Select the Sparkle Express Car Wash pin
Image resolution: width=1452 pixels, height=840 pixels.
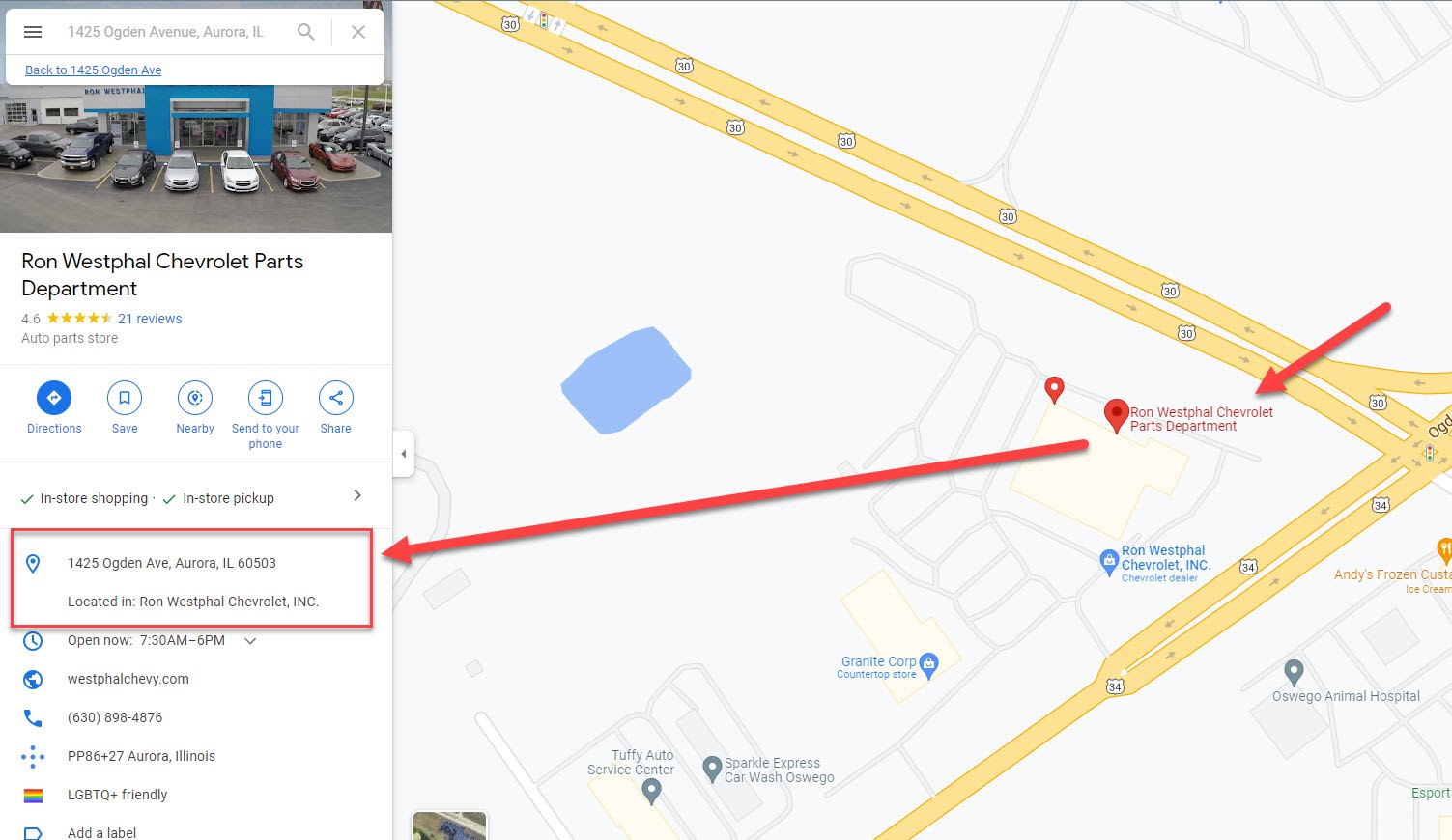point(712,769)
